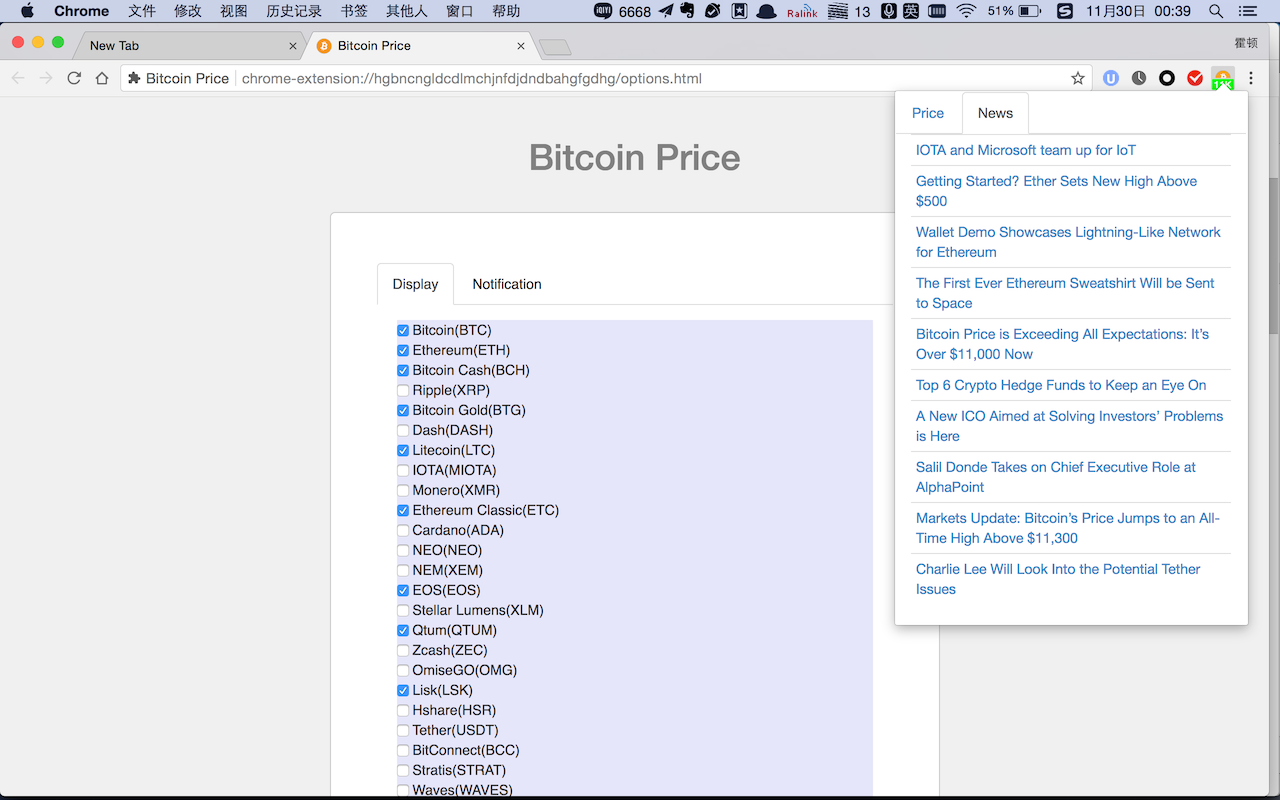
Task: Click the puzzle-piece extension icon in address bar
Action: tap(134, 78)
